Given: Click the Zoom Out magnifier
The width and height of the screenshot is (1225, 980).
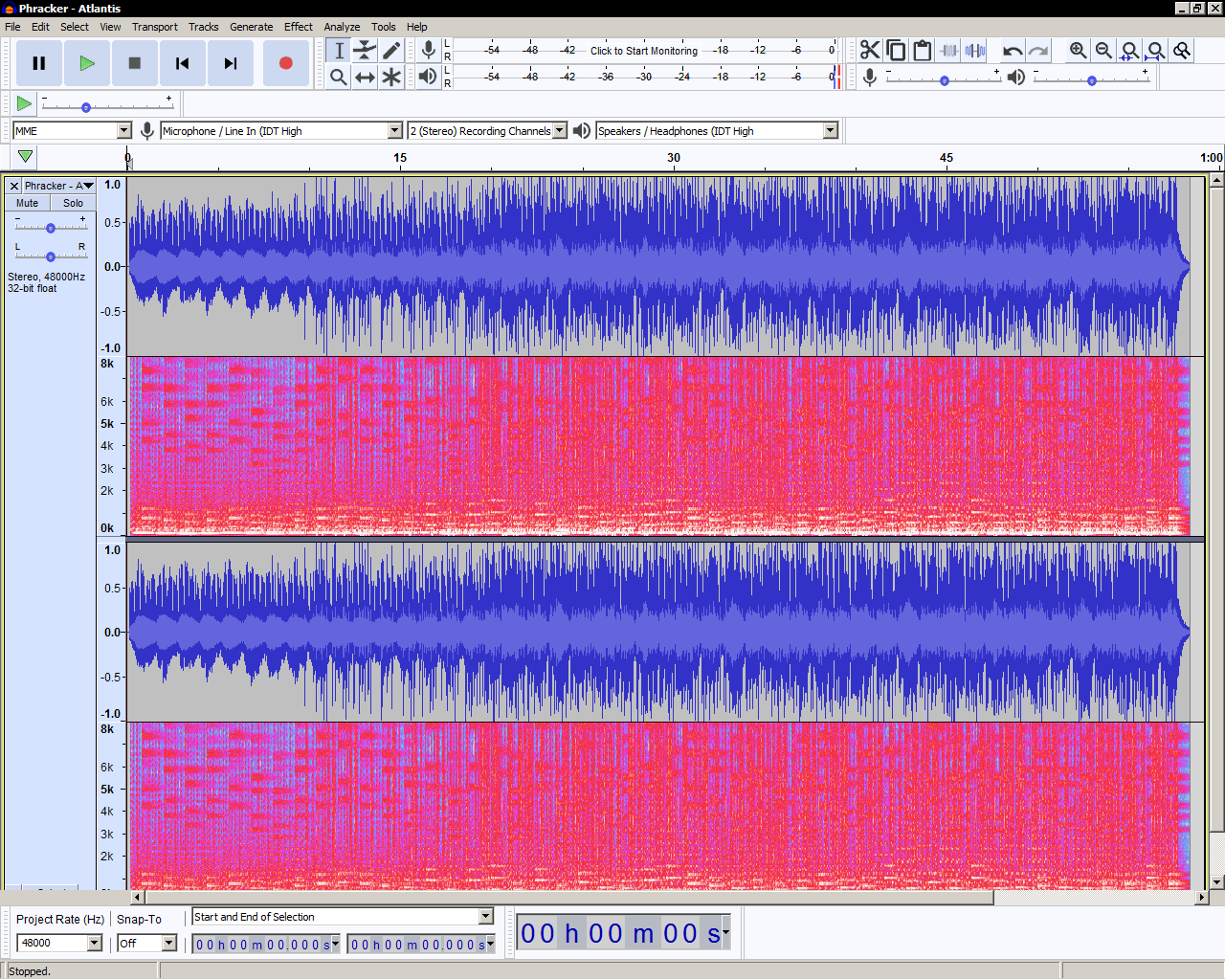Looking at the screenshot, I should [1104, 51].
